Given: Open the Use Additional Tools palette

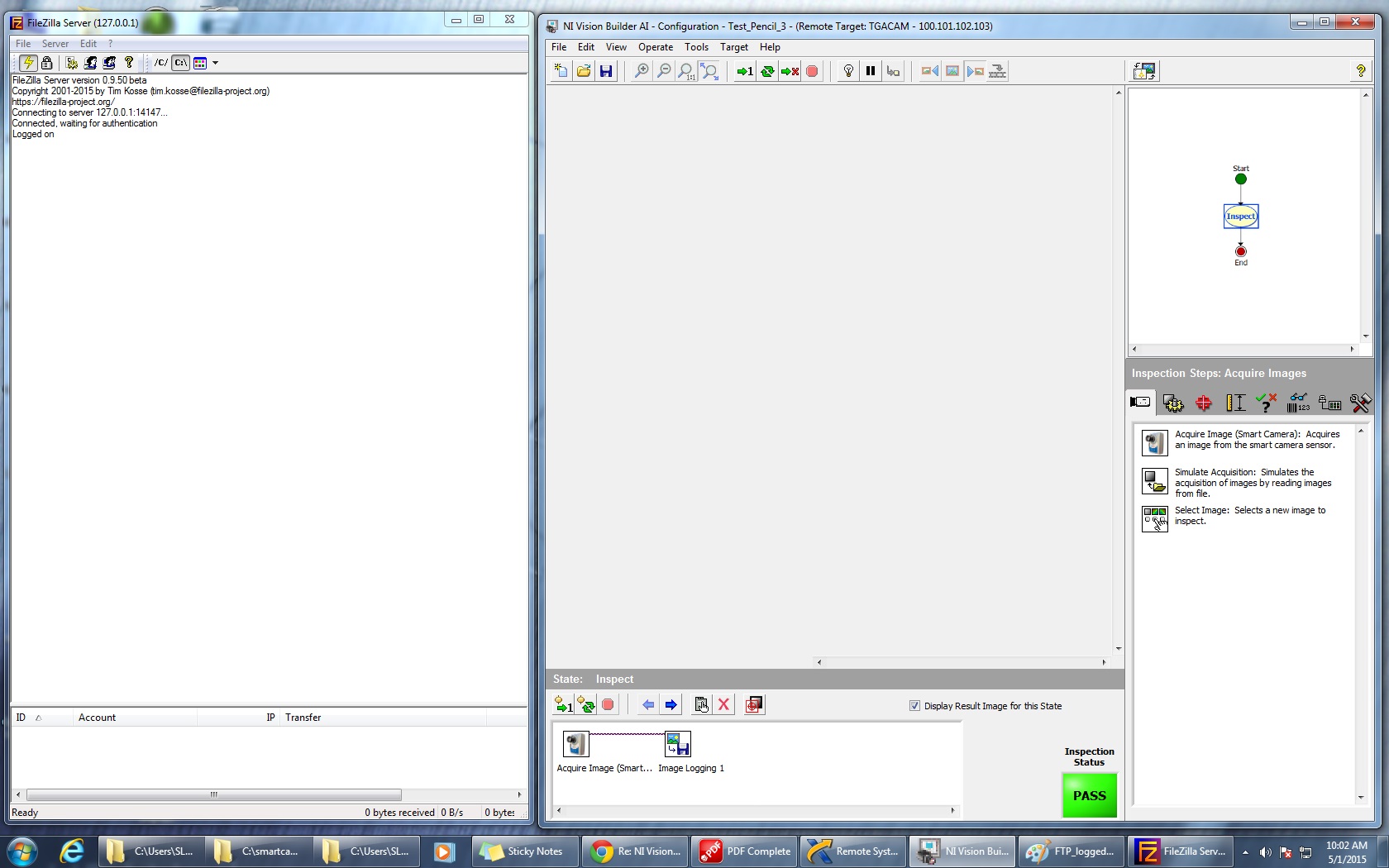Looking at the screenshot, I should coord(1360,403).
